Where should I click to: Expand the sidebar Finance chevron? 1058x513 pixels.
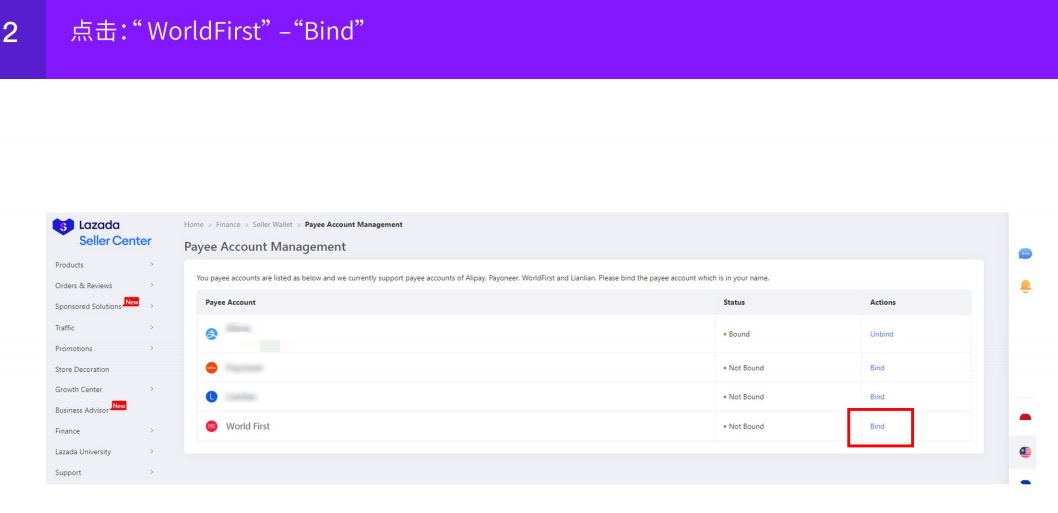152,431
